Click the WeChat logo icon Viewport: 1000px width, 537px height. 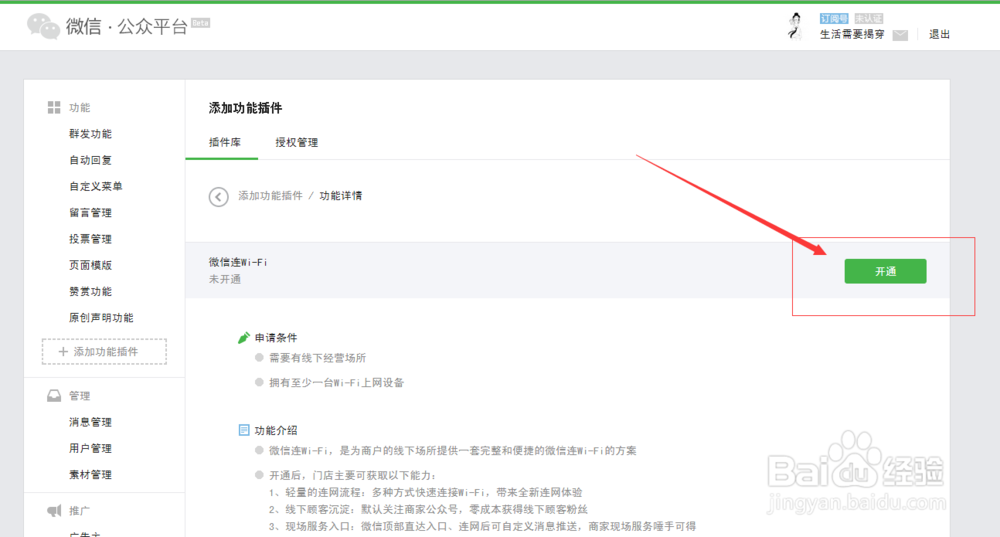[43, 26]
